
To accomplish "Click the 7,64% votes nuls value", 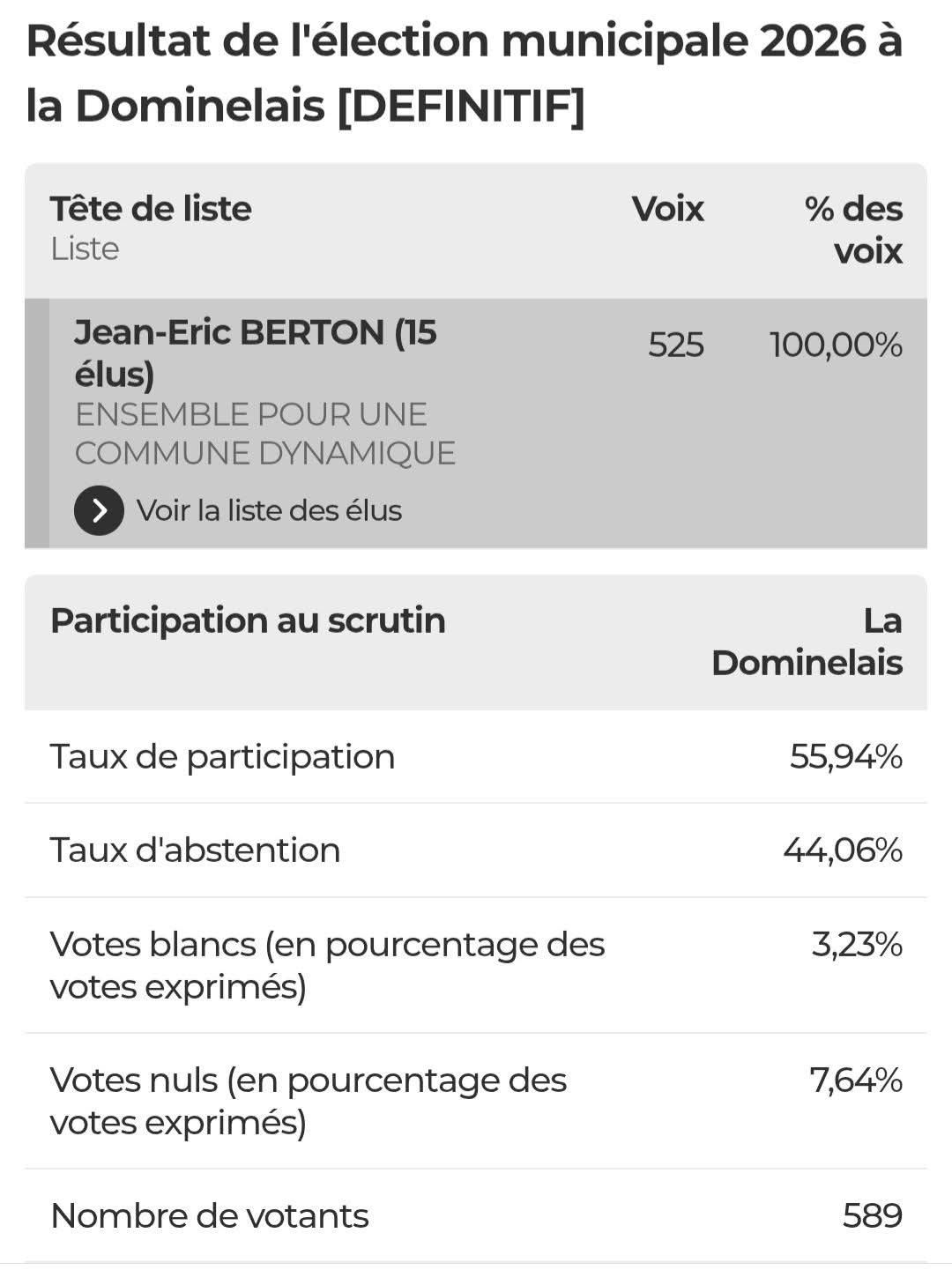I will [x=855, y=1081].
